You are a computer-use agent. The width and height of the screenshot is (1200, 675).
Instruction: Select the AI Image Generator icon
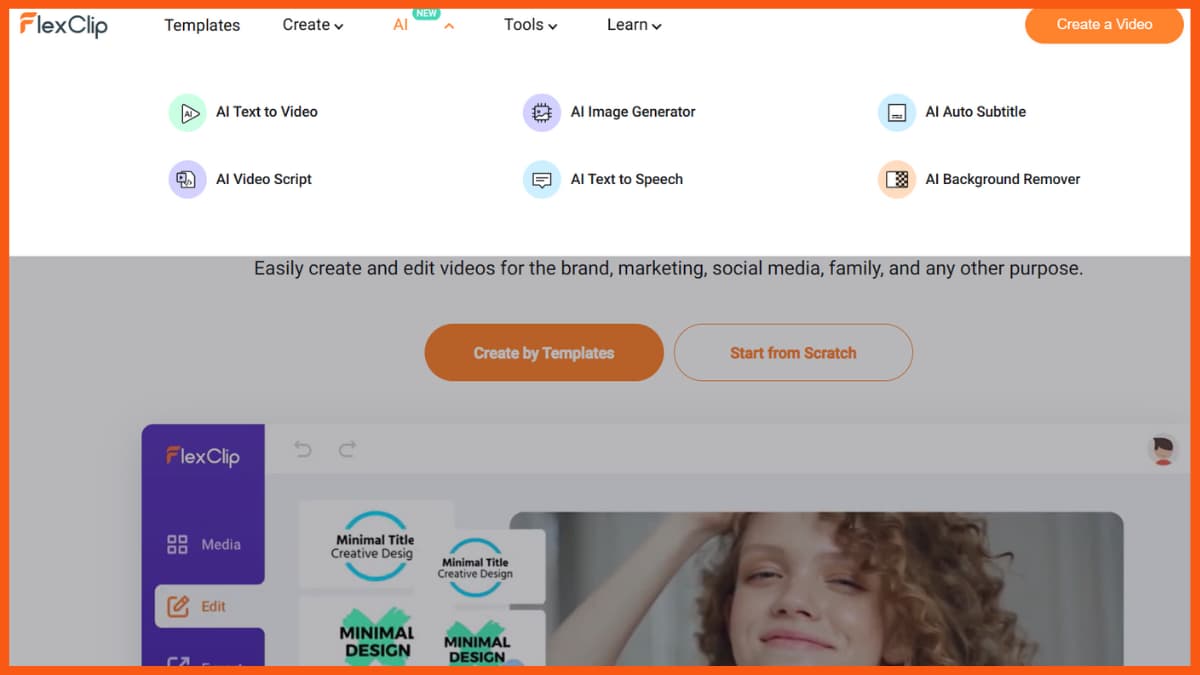tap(542, 113)
